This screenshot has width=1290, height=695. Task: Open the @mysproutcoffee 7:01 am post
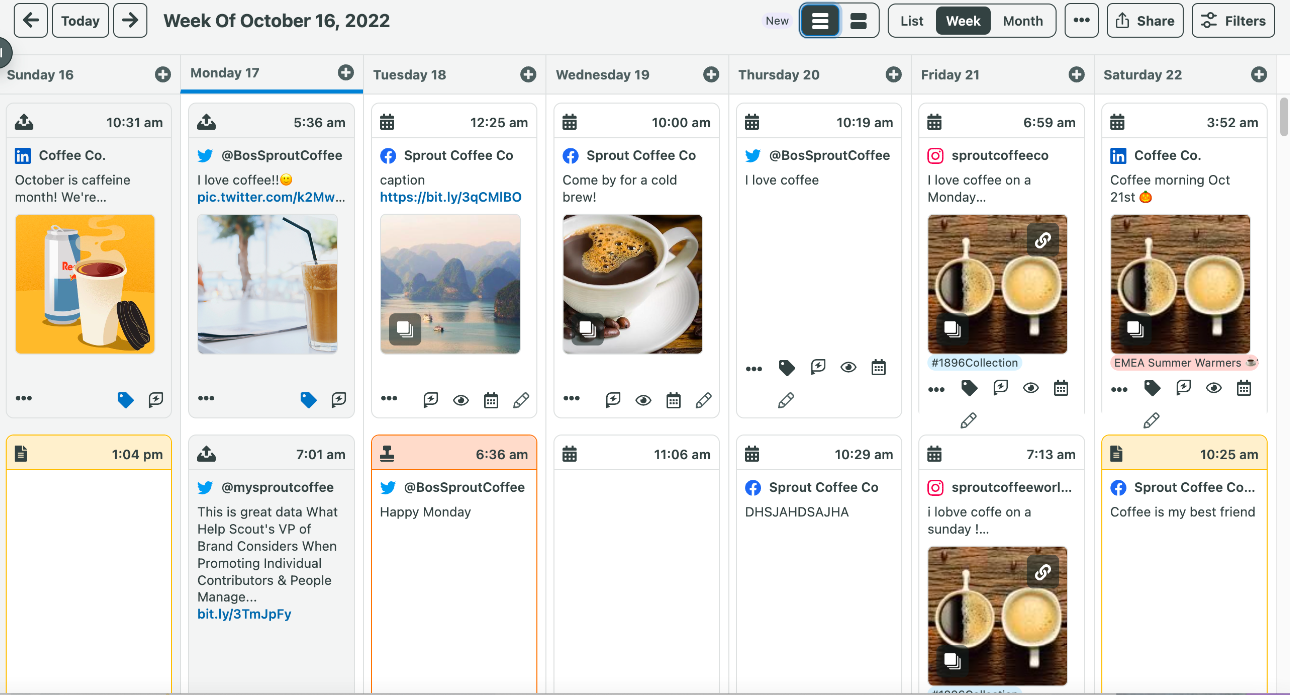[271, 565]
